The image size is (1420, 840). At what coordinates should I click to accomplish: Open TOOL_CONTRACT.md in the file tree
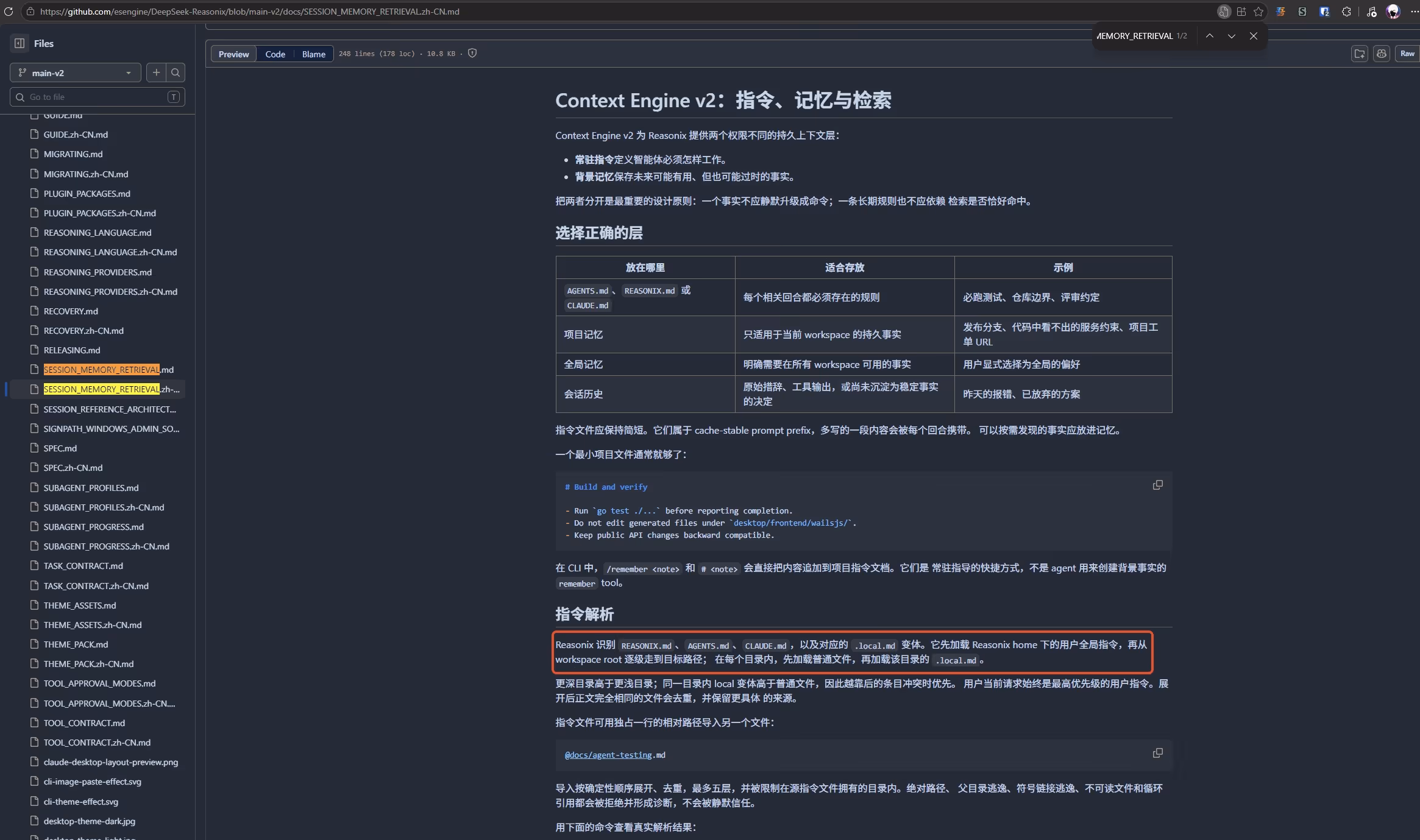pyautogui.click(x=84, y=723)
